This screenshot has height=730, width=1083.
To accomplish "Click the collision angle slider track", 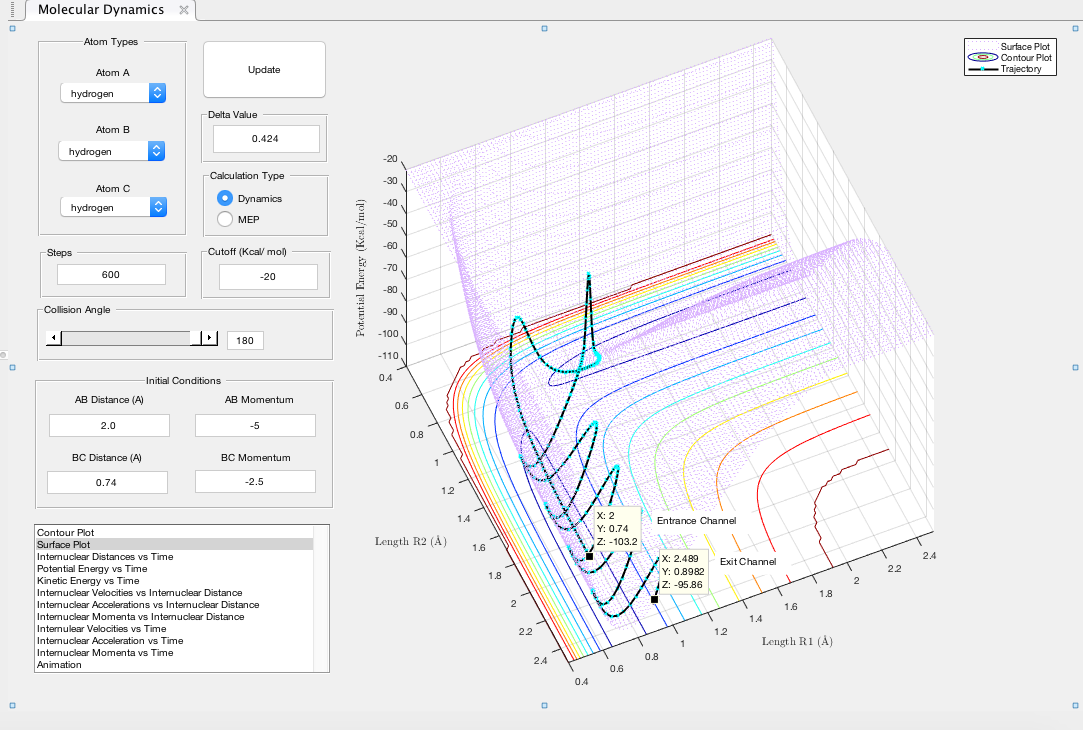I will [x=125, y=339].
